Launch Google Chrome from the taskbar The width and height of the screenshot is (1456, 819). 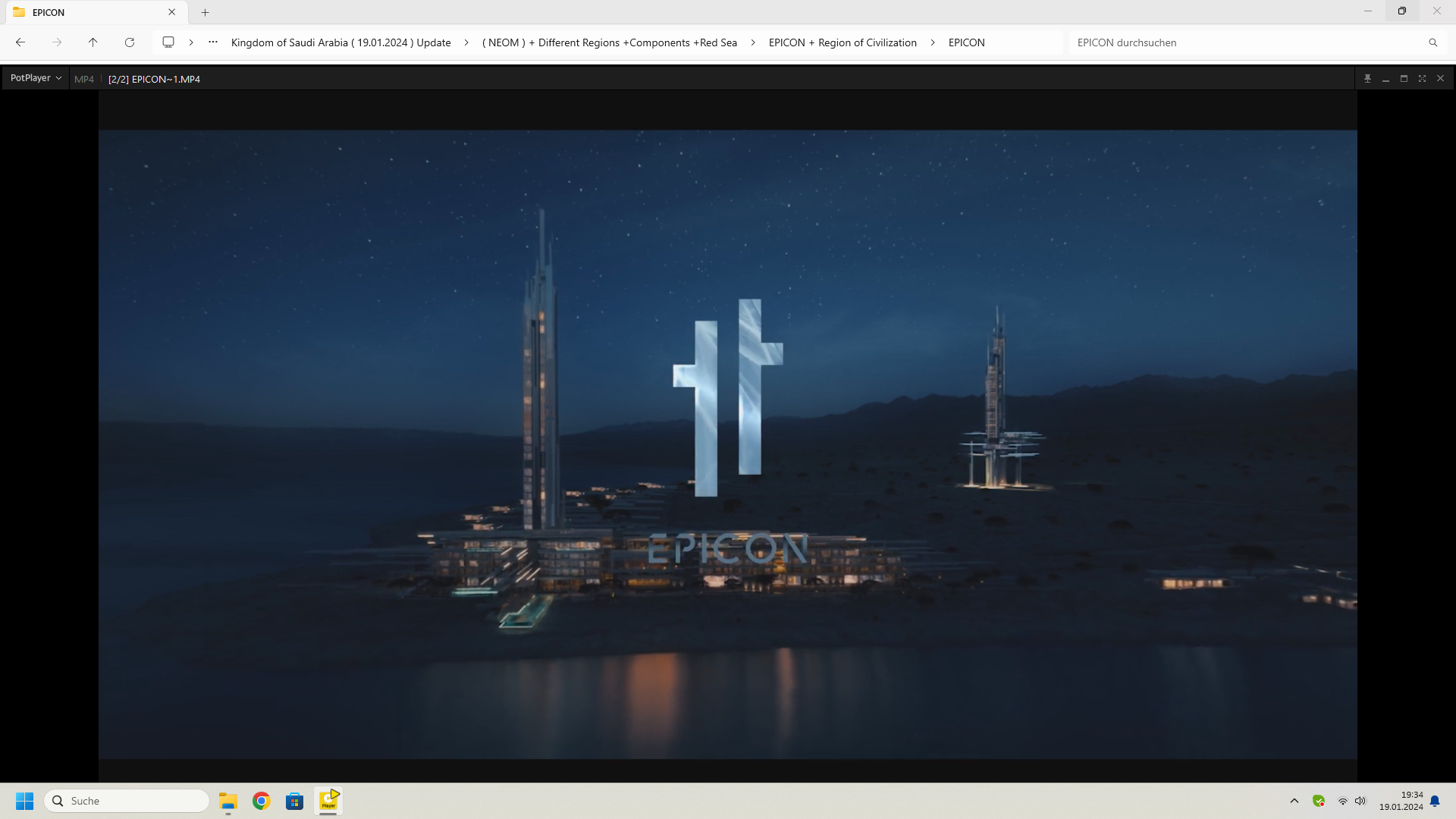click(x=262, y=801)
